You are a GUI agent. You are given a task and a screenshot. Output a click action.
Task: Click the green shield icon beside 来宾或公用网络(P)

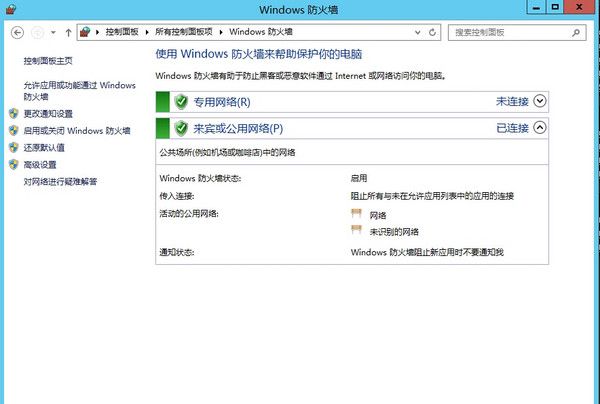pyautogui.click(x=181, y=128)
